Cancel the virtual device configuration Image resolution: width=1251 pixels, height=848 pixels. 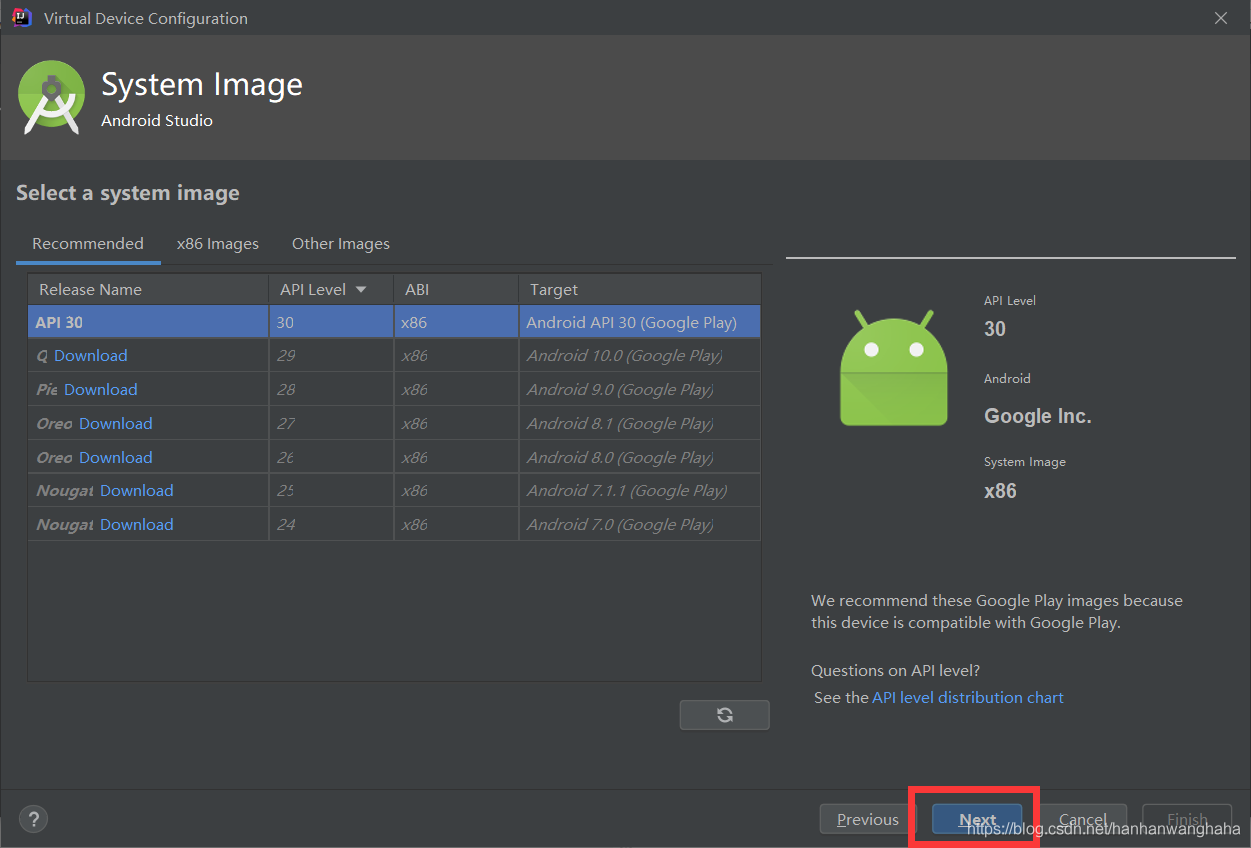click(1083, 818)
